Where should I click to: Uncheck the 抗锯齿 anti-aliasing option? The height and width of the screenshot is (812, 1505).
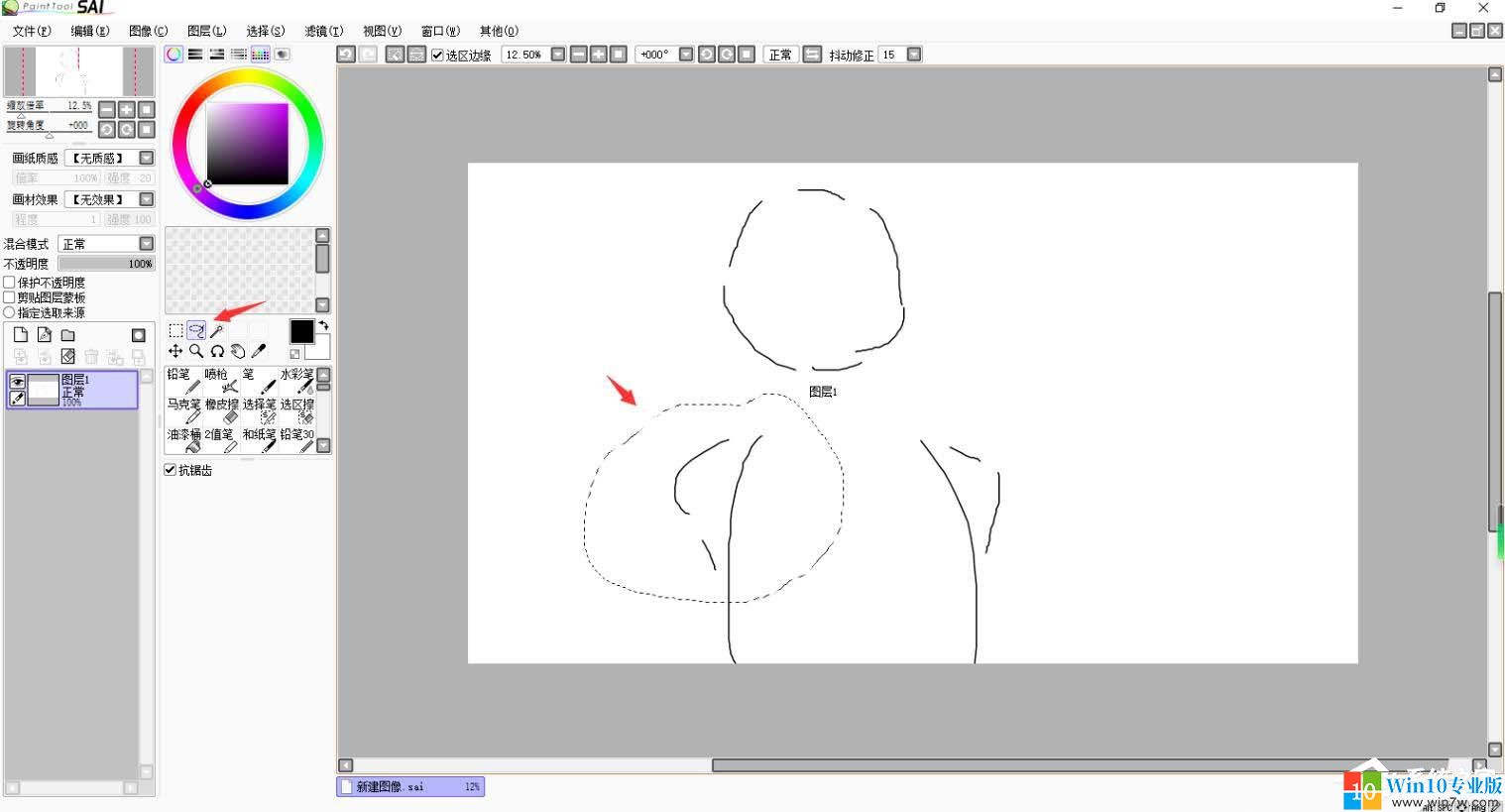tap(171, 470)
